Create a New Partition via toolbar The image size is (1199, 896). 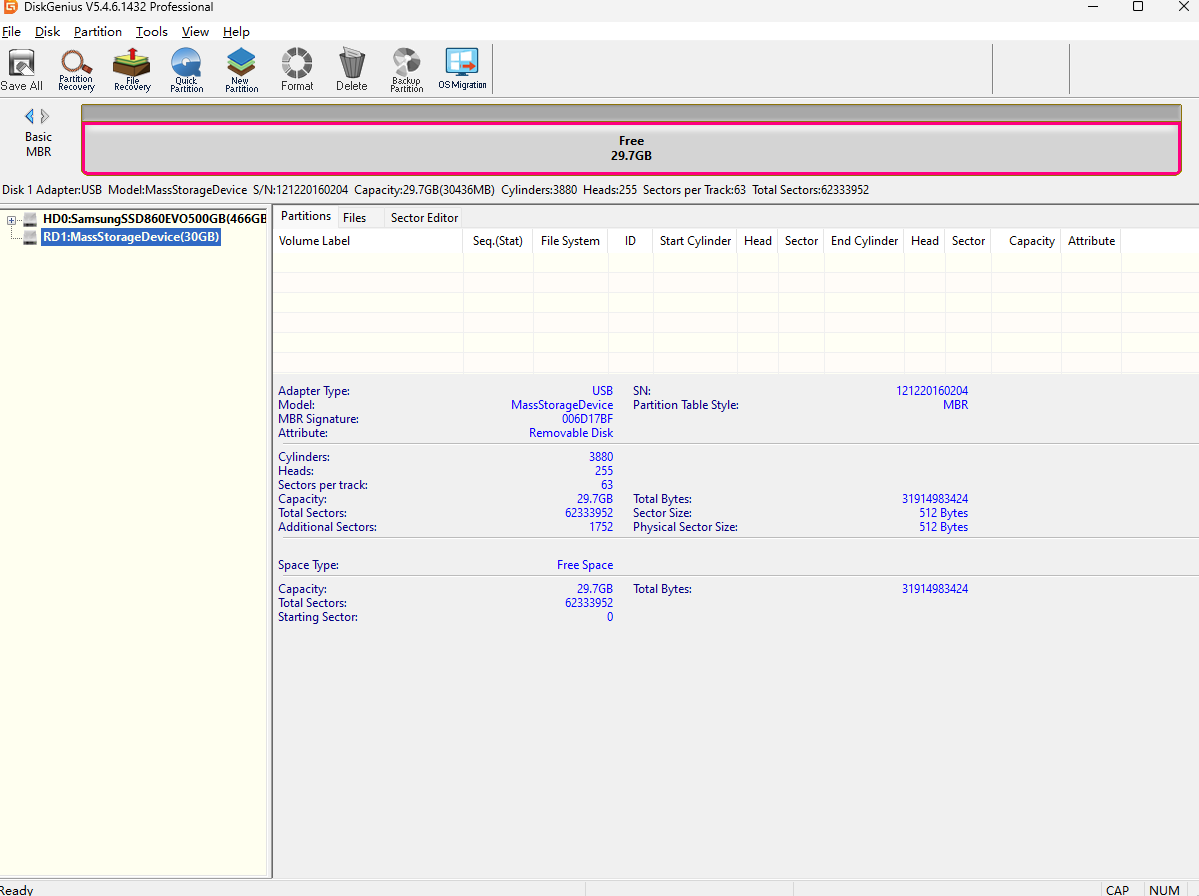[241, 70]
